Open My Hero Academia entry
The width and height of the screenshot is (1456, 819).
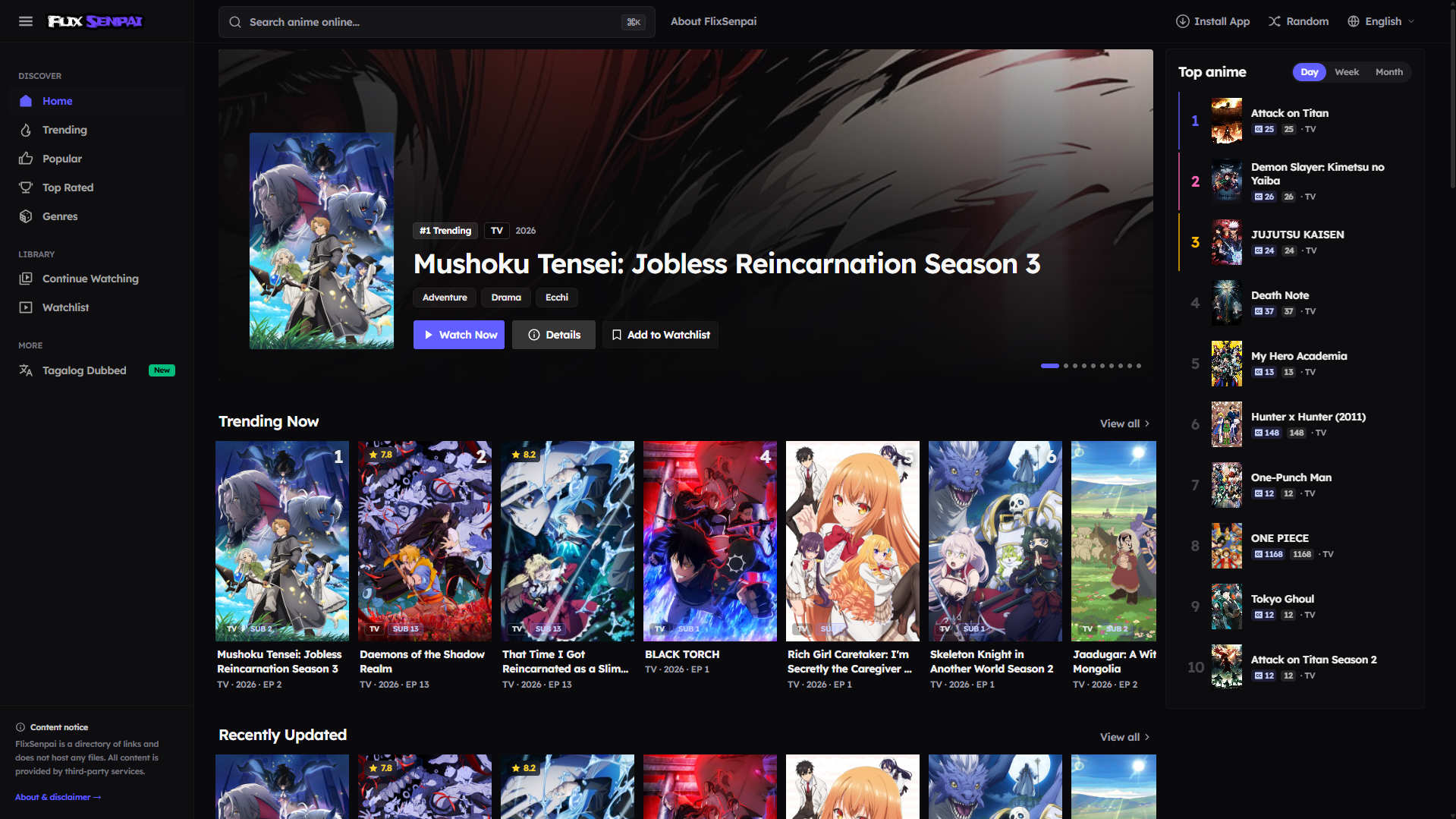1294,364
